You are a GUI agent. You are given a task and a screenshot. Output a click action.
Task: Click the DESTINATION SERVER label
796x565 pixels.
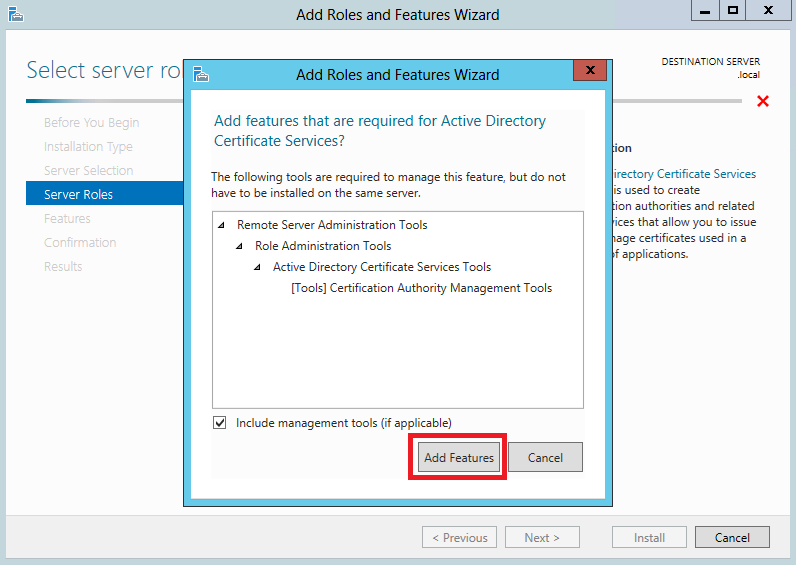click(x=711, y=61)
